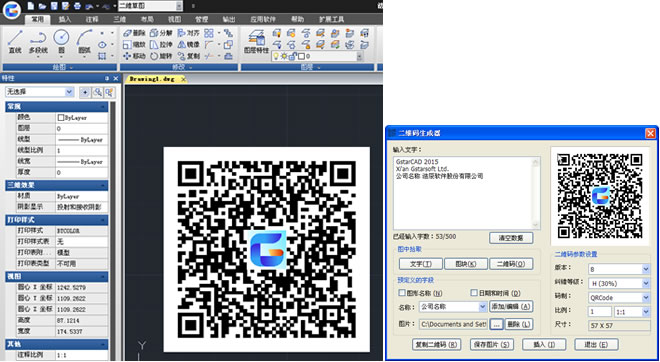Screen dimensions: 660x362
Task: Click the 保存图片 (S) button
Action: pos(492,344)
